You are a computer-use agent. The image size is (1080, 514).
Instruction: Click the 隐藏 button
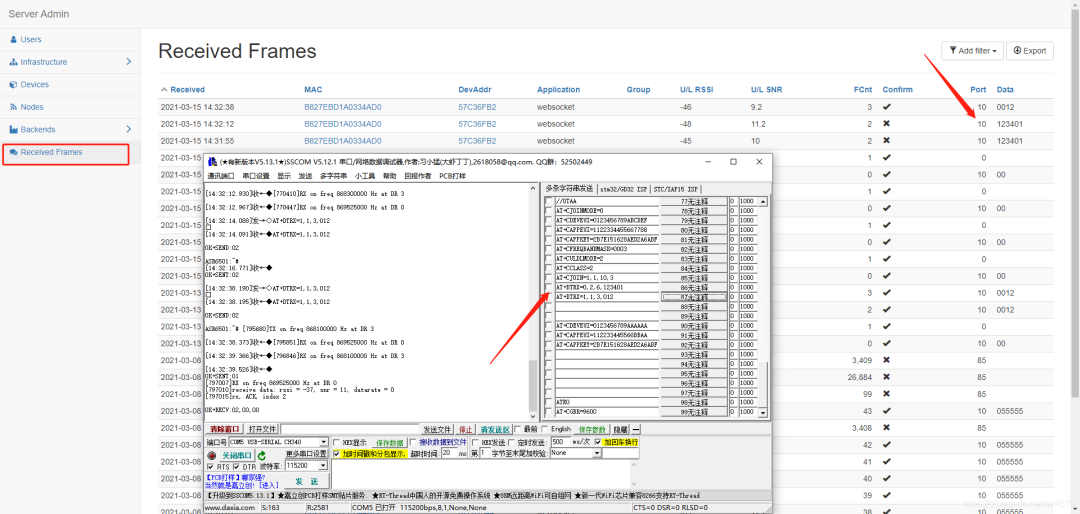tap(621, 429)
